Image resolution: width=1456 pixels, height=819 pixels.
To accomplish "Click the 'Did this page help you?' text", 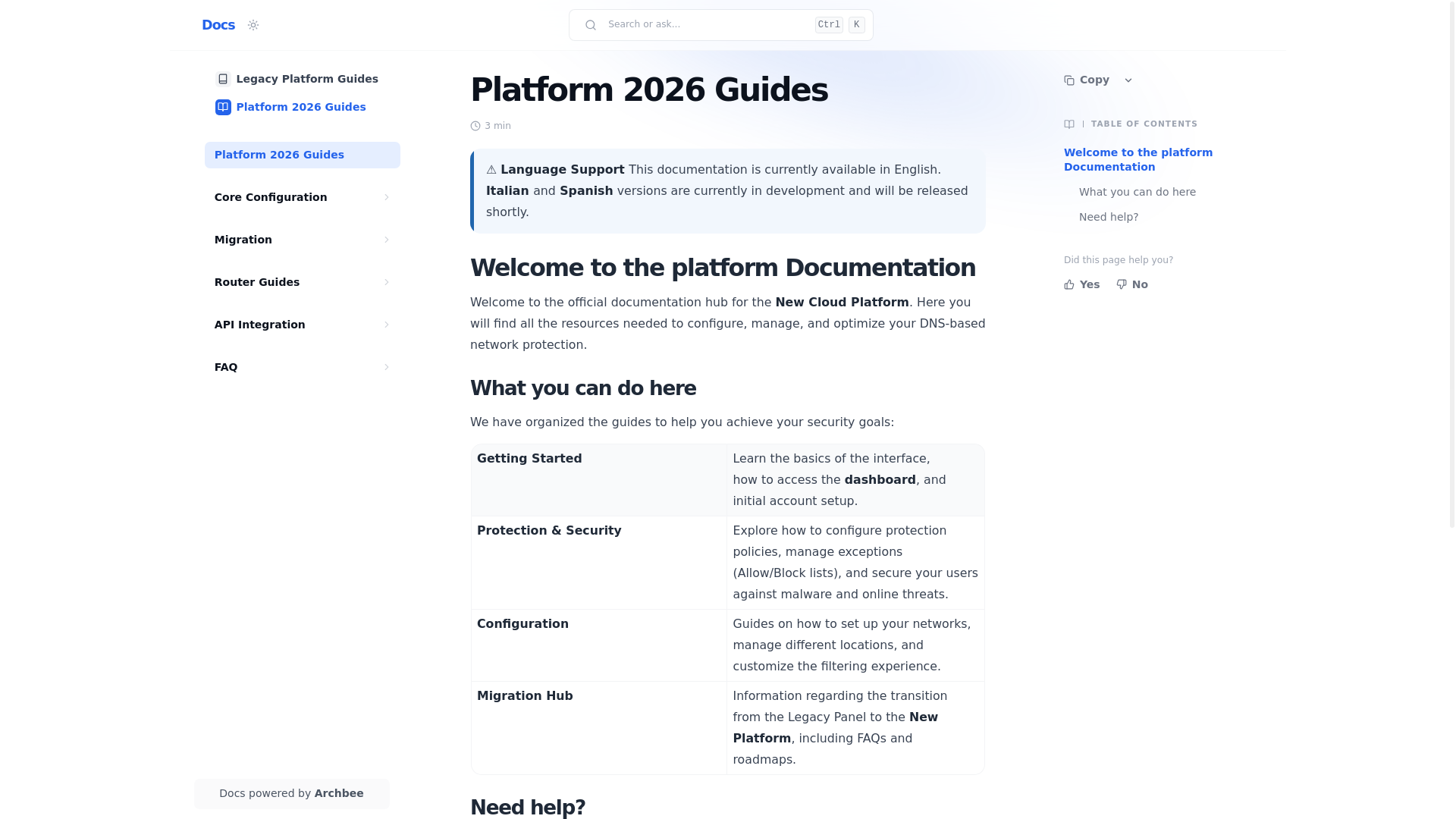I will point(1119,260).
